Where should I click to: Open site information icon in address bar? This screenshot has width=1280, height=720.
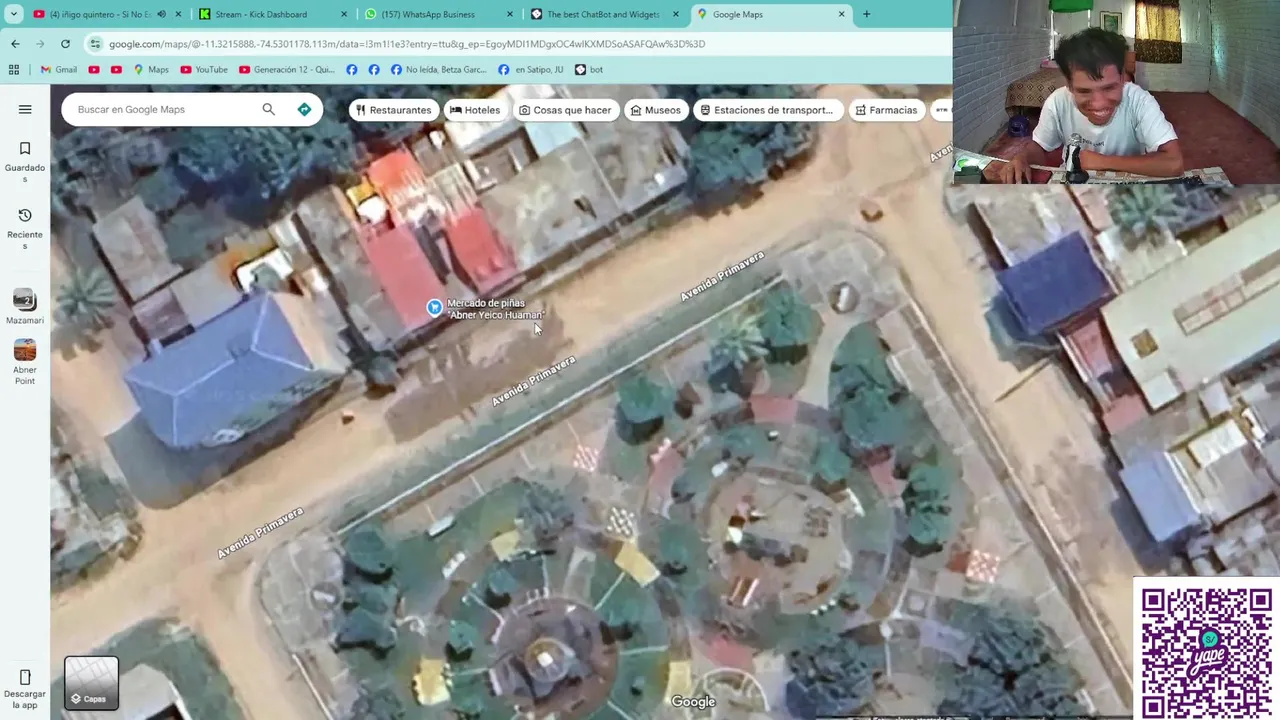[95, 44]
